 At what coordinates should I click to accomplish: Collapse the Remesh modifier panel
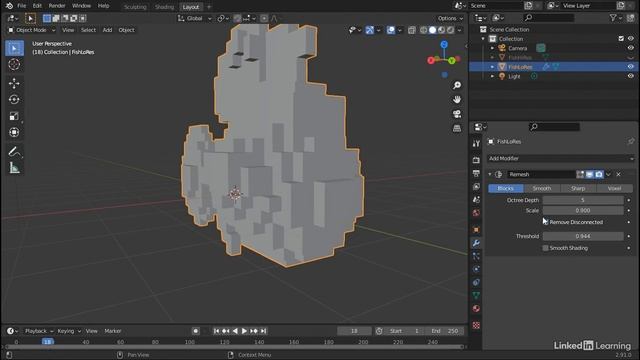tap(490, 174)
